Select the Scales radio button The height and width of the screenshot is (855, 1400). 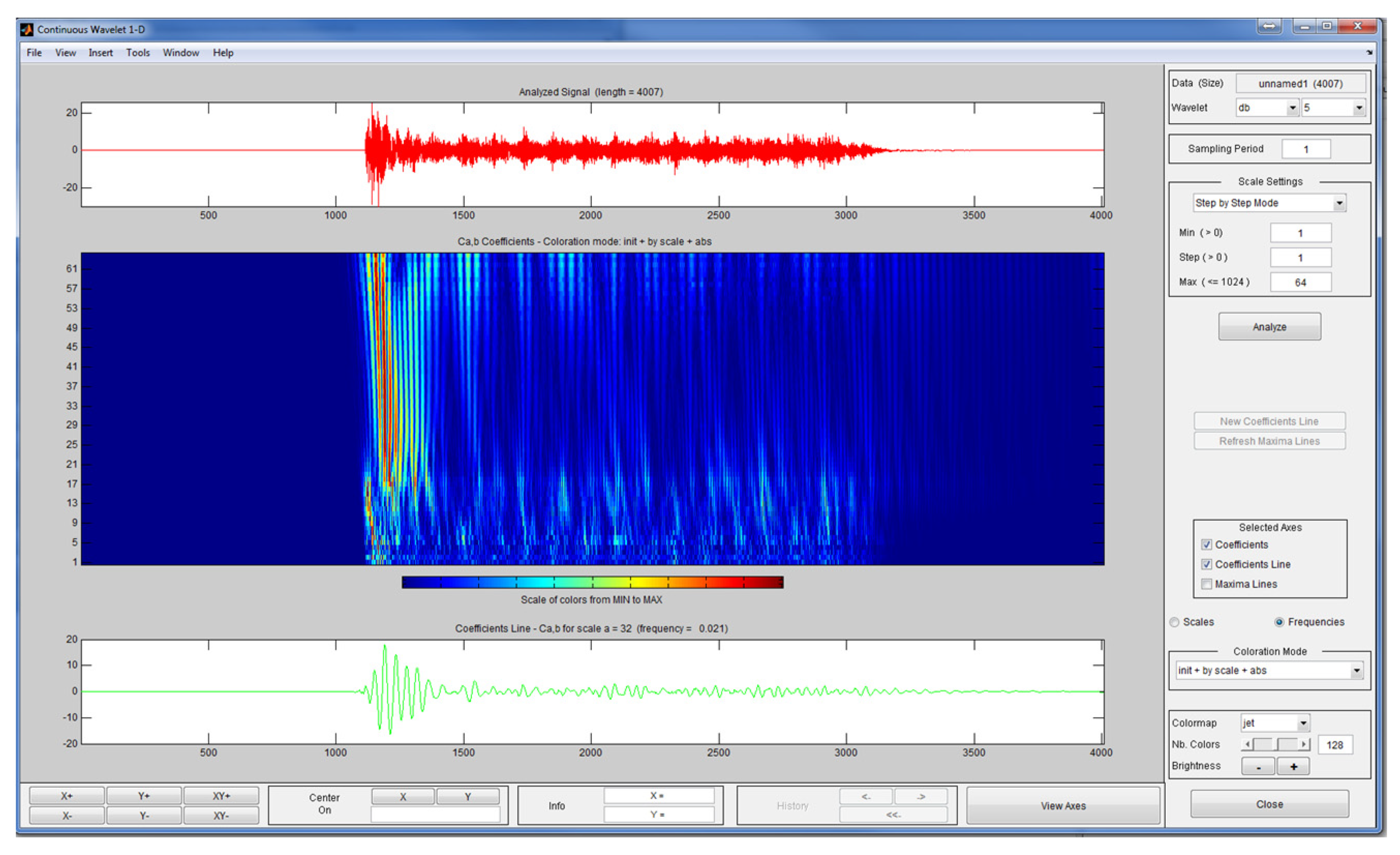(x=1175, y=622)
